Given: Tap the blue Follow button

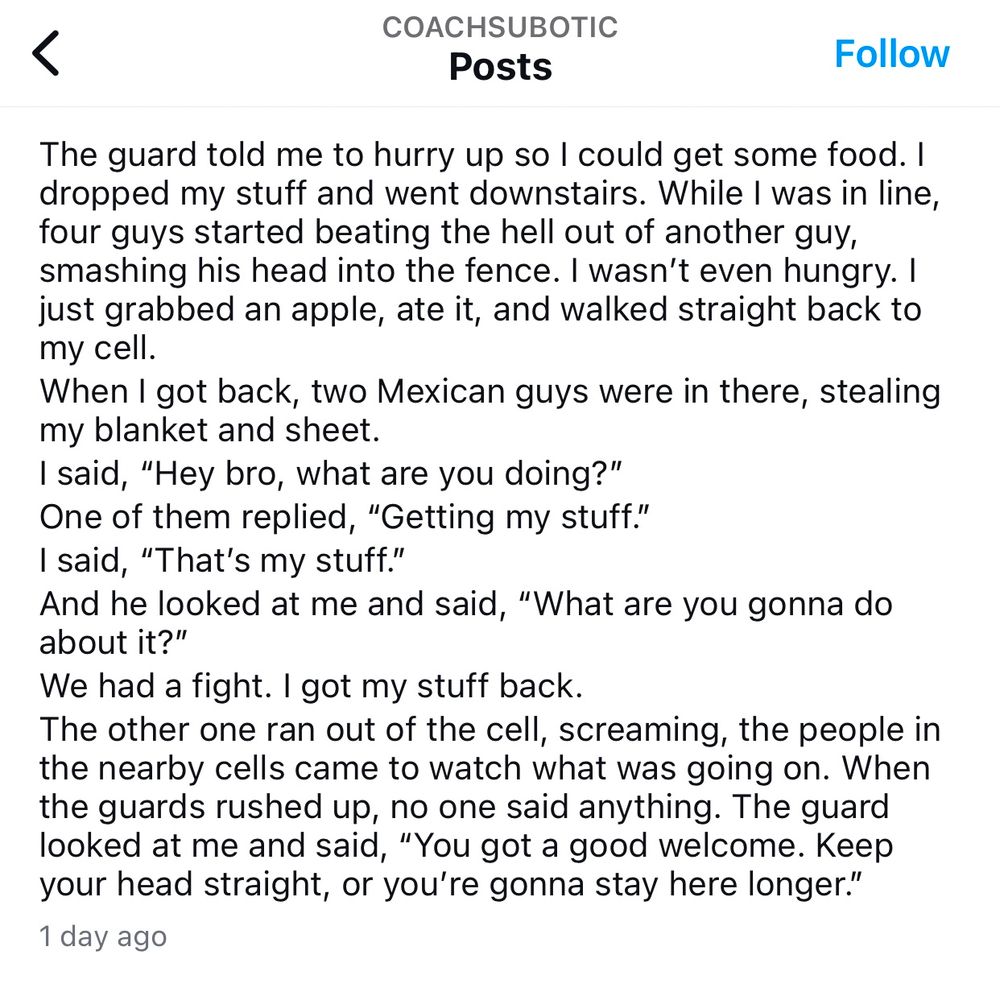Looking at the screenshot, I should tap(892, 54).
